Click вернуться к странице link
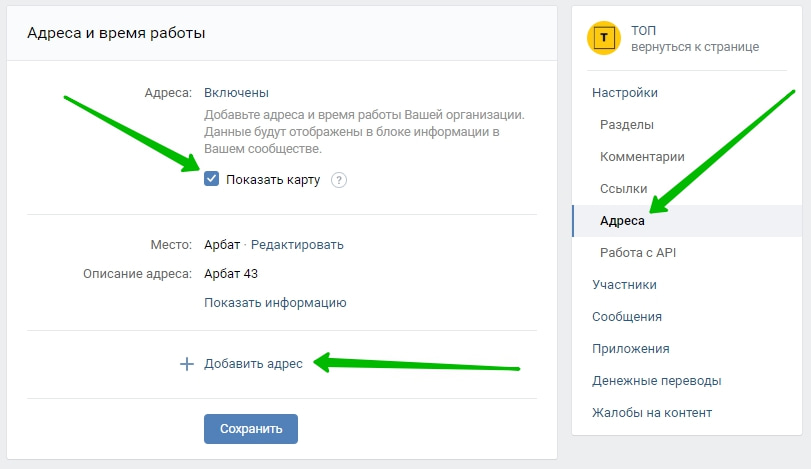This screenshot has height=469, width=811. [694, 47]
